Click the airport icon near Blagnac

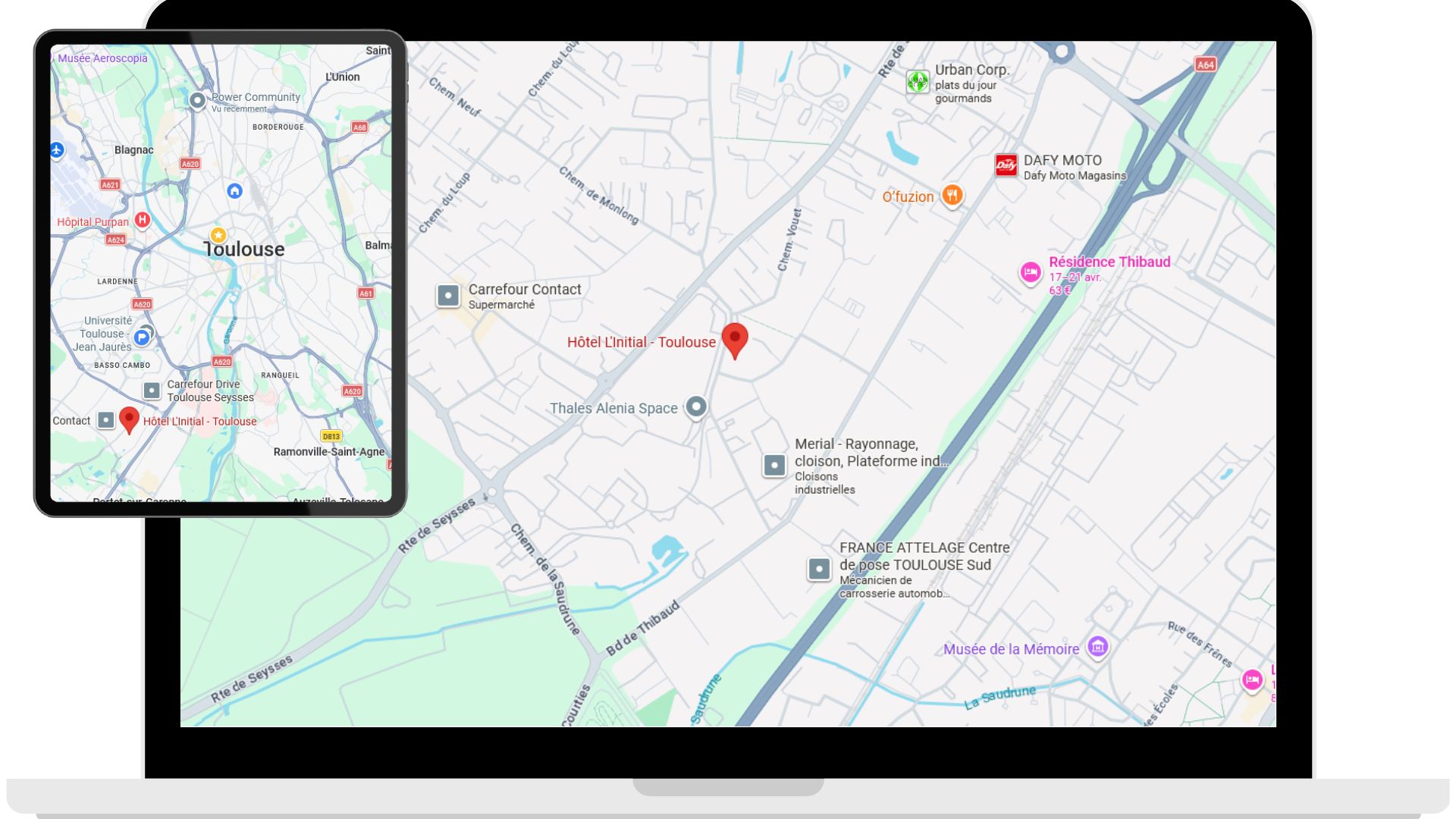tap(57, 150)
